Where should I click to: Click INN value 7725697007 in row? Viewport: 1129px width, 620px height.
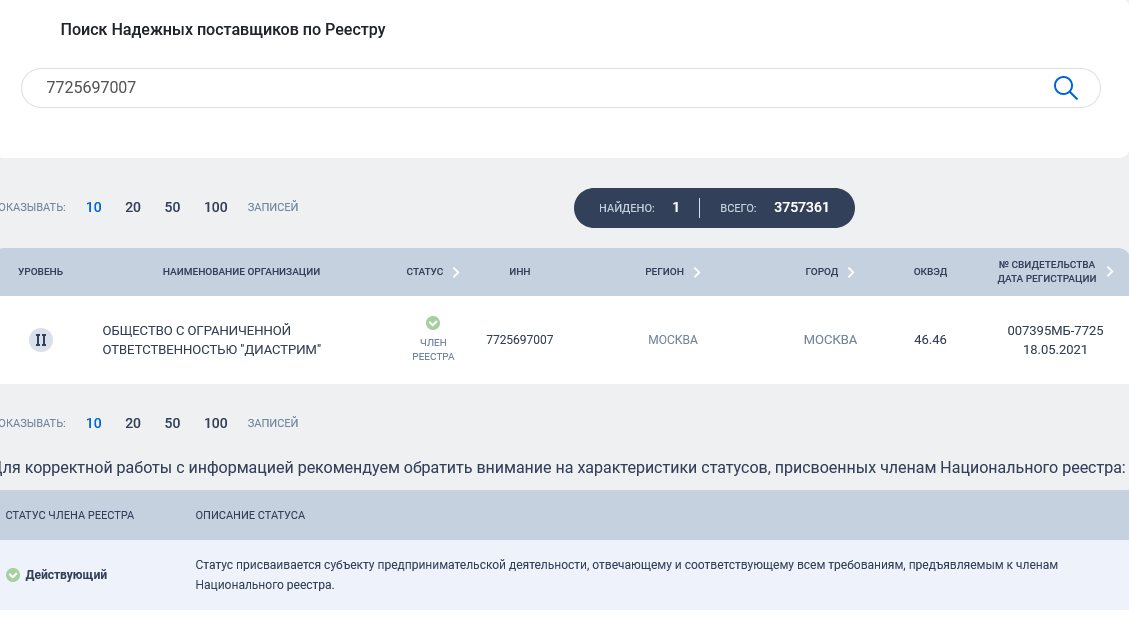(x=520, y=340)
